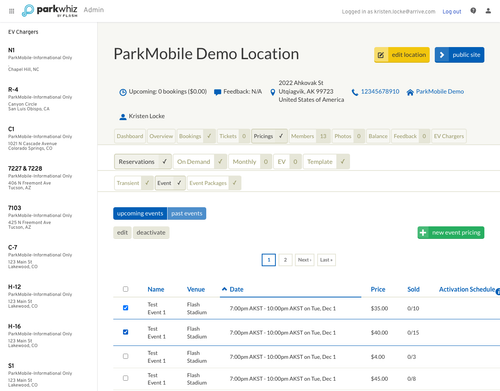Click the pencil icon on edit location

click(381, 55)
